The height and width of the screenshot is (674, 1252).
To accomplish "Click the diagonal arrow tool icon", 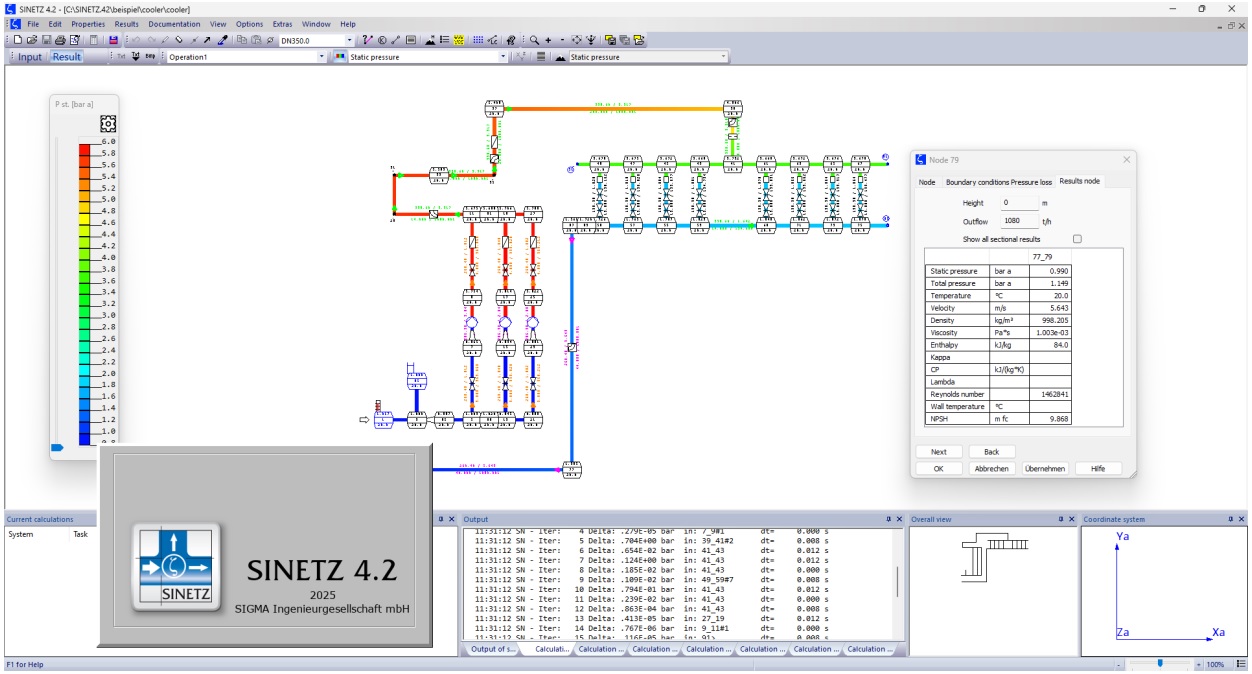I will coord(207,40).
